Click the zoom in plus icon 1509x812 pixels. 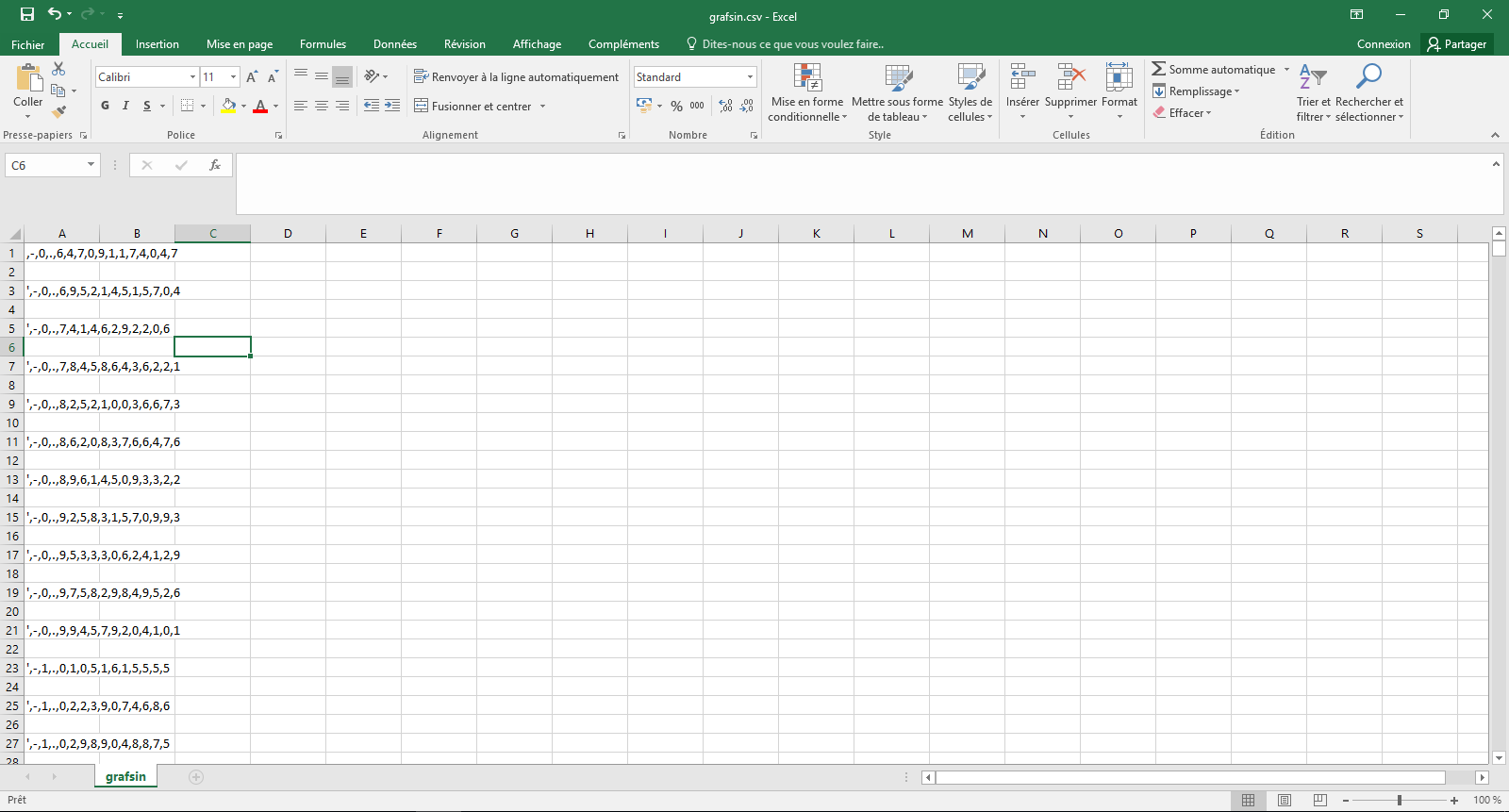tap(1454, 800)
